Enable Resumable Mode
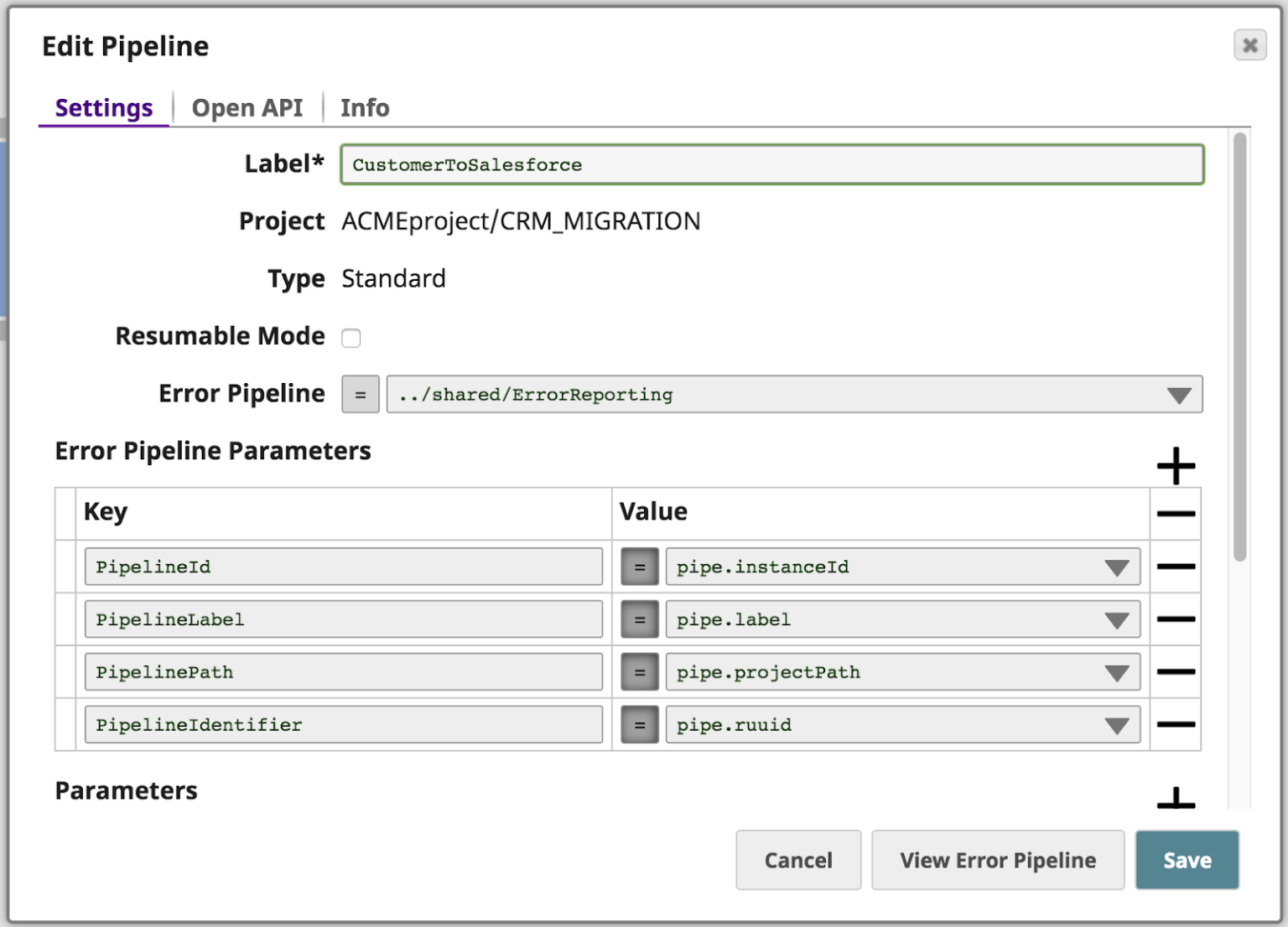 (x=351, y=338)
